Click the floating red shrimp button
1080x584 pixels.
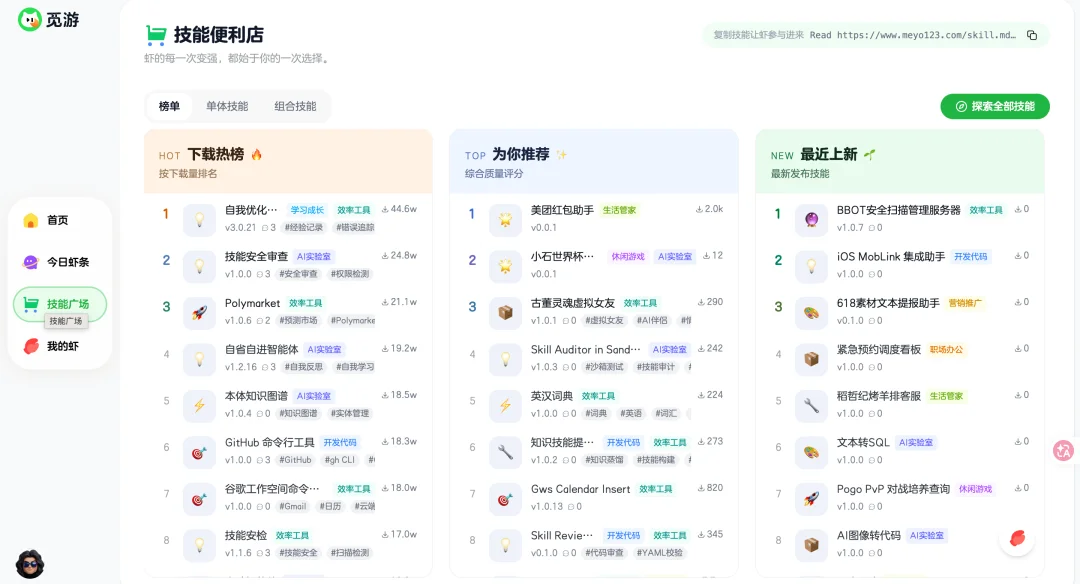point(1017,539)
